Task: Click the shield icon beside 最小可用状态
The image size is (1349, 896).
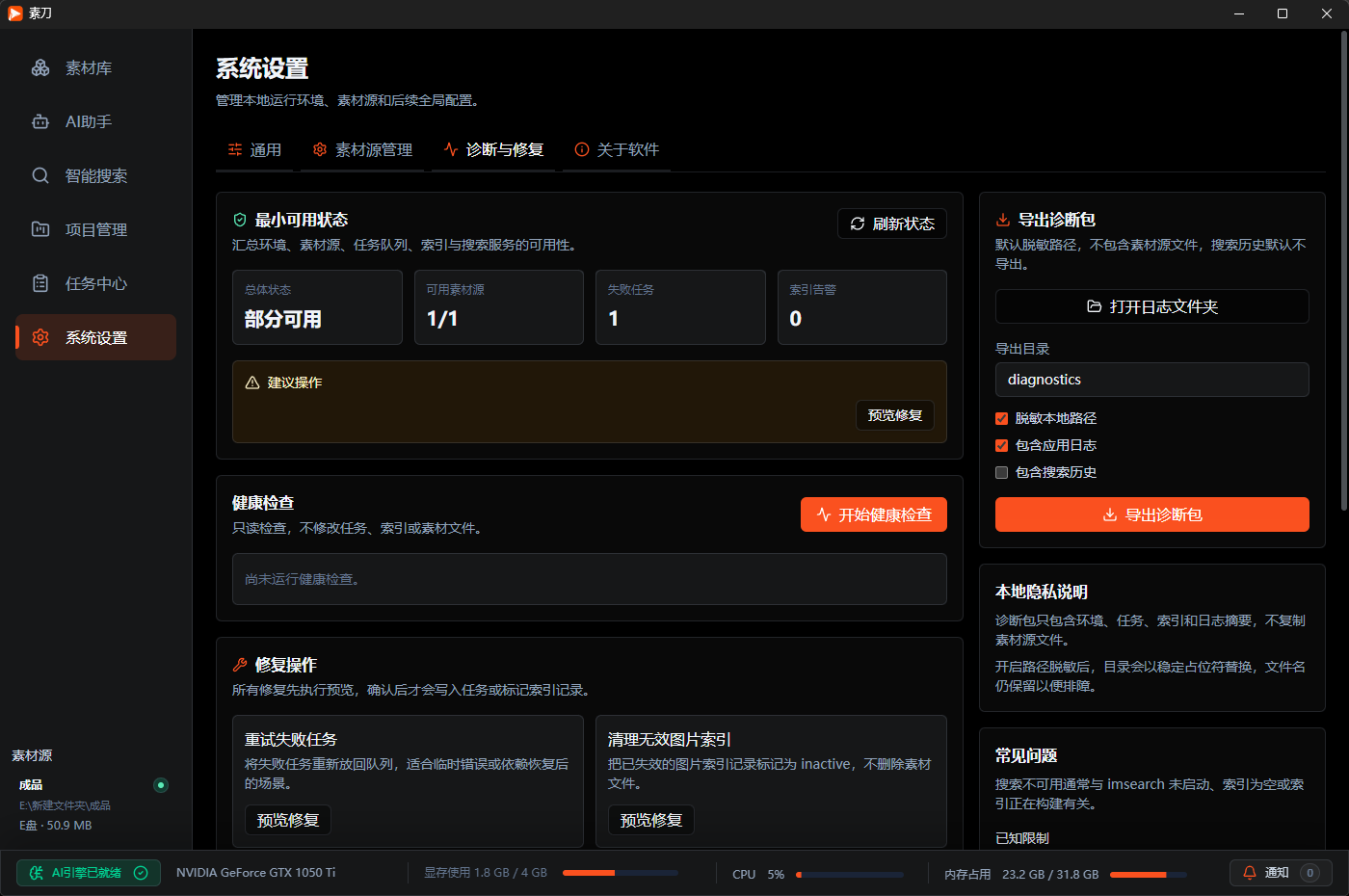Action: click(x=240, y=220)
